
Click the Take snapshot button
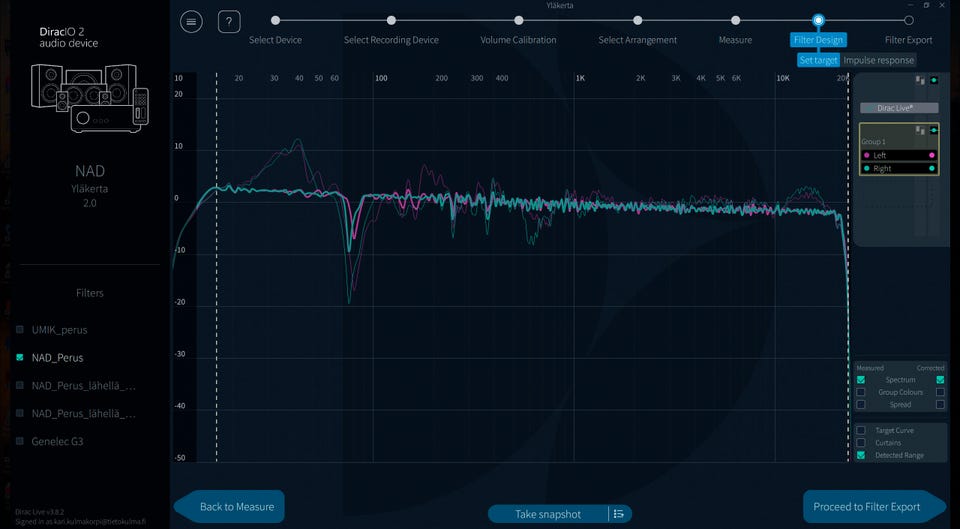click(x=548, y=514)
